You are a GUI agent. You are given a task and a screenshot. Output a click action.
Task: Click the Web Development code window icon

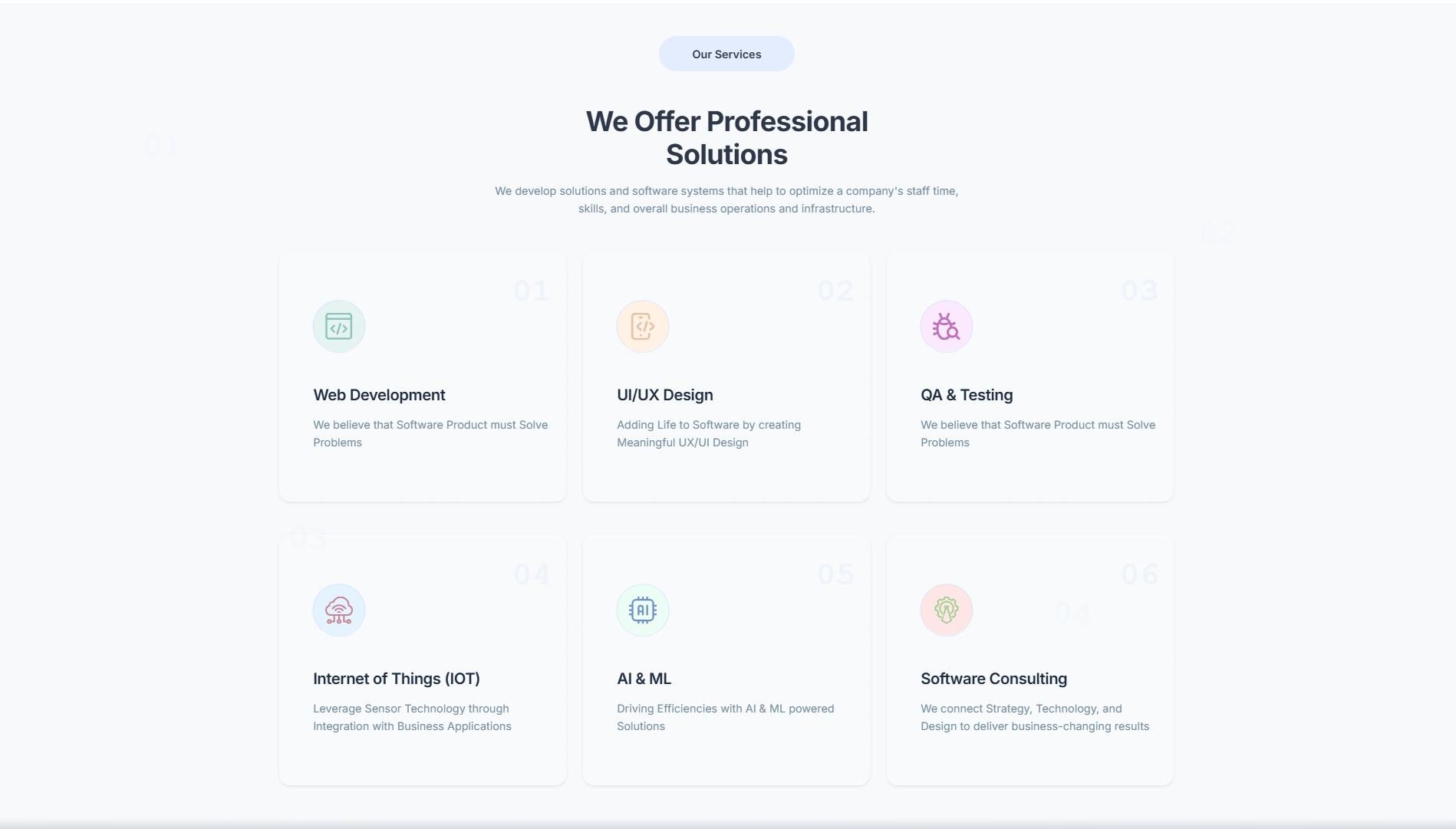pos(338,327)
